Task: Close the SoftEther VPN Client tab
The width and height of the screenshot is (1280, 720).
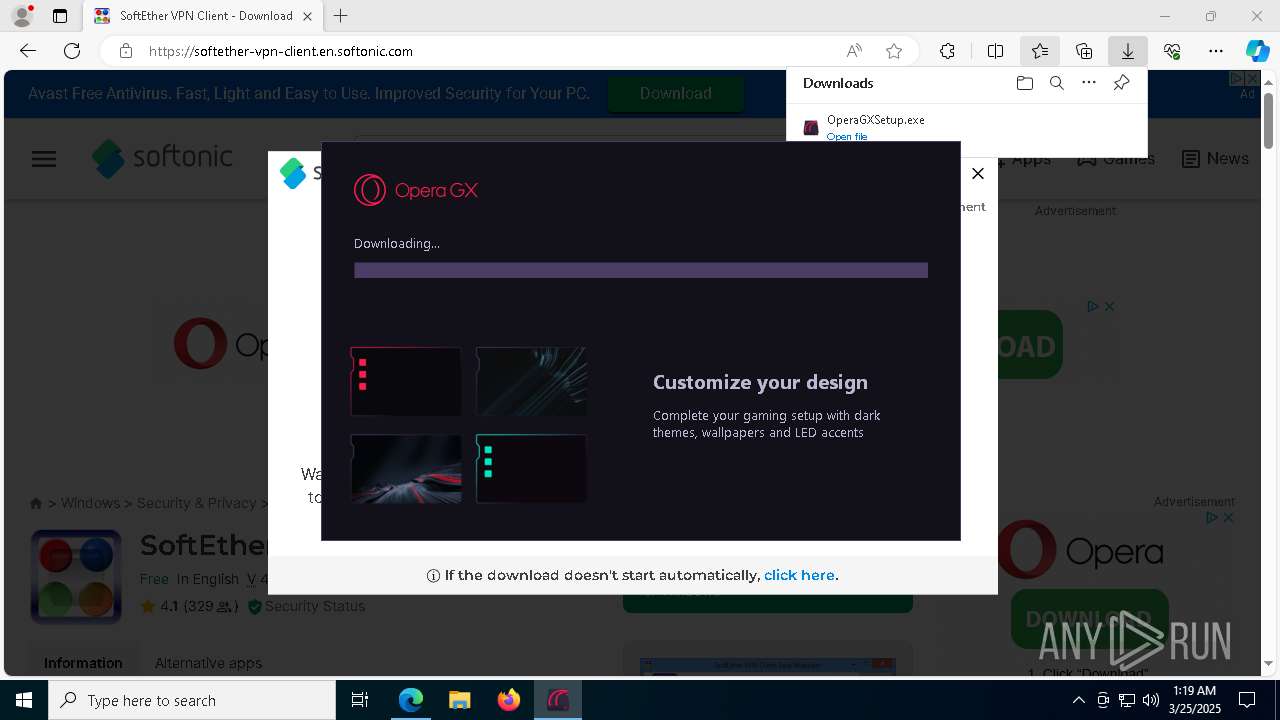Action: tap(308, 16)
